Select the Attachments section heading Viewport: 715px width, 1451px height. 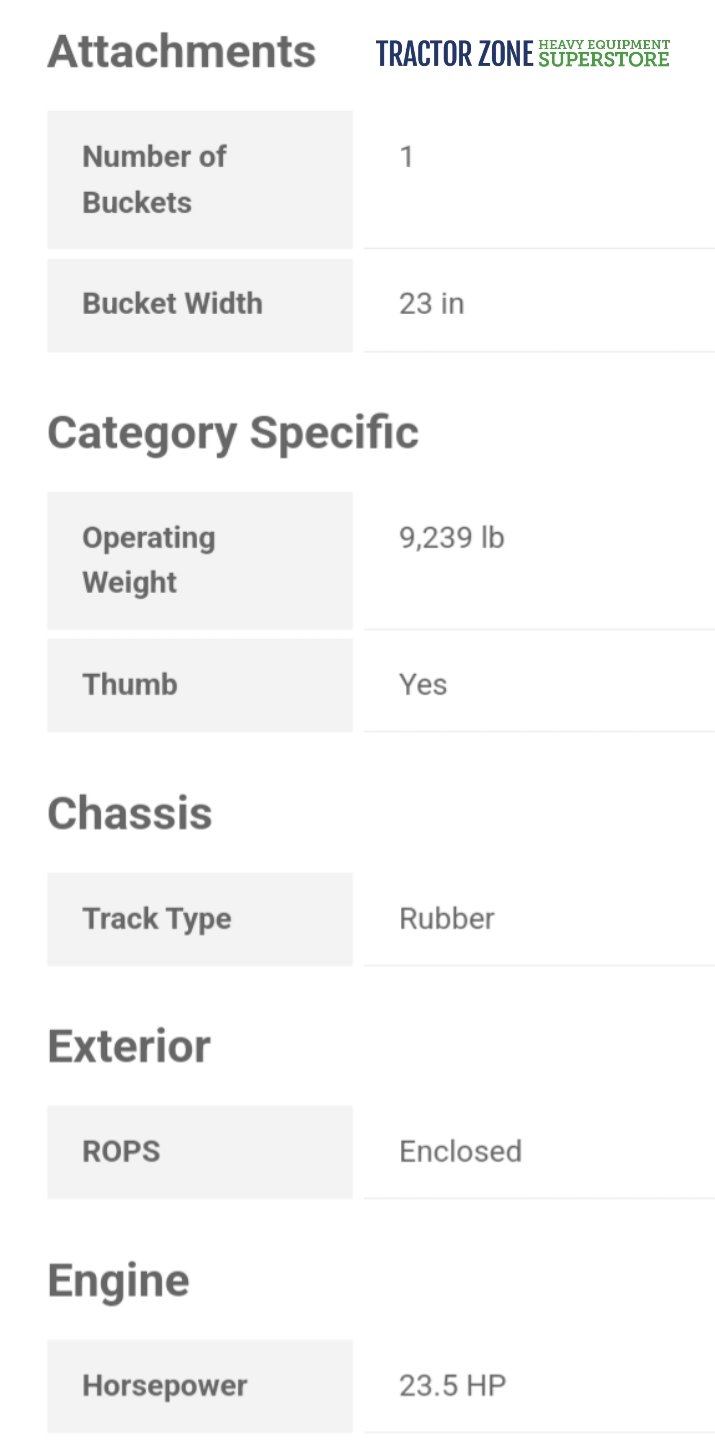coord(182,52)
